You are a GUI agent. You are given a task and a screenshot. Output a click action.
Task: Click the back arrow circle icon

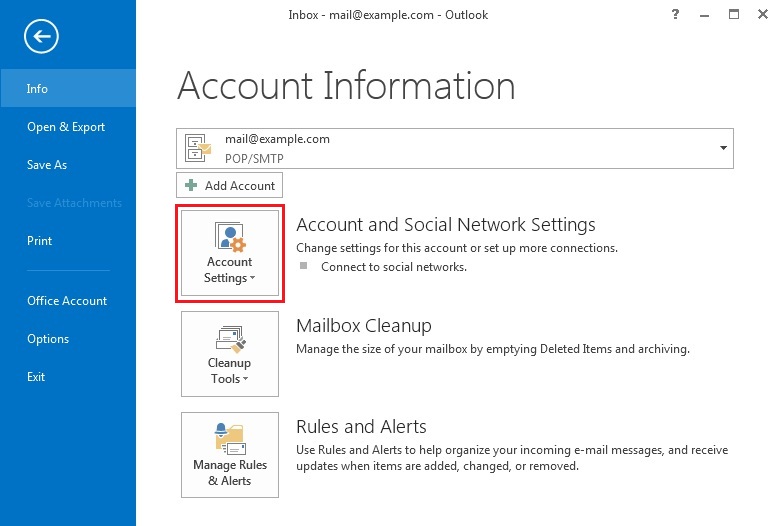tap(41, 36)
